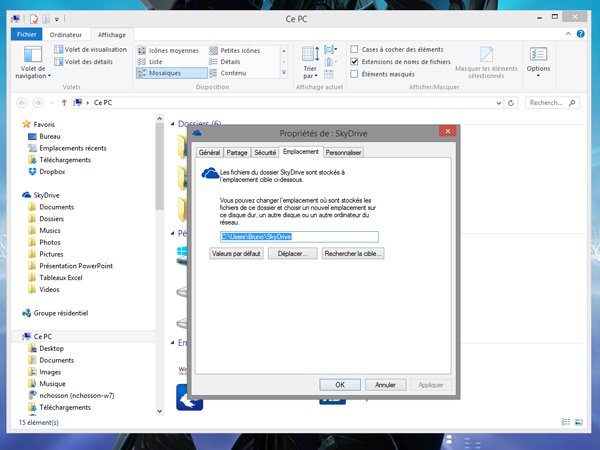Open Favoris in navigation pane
Screen dimensions: 600x450
(39, 124)
